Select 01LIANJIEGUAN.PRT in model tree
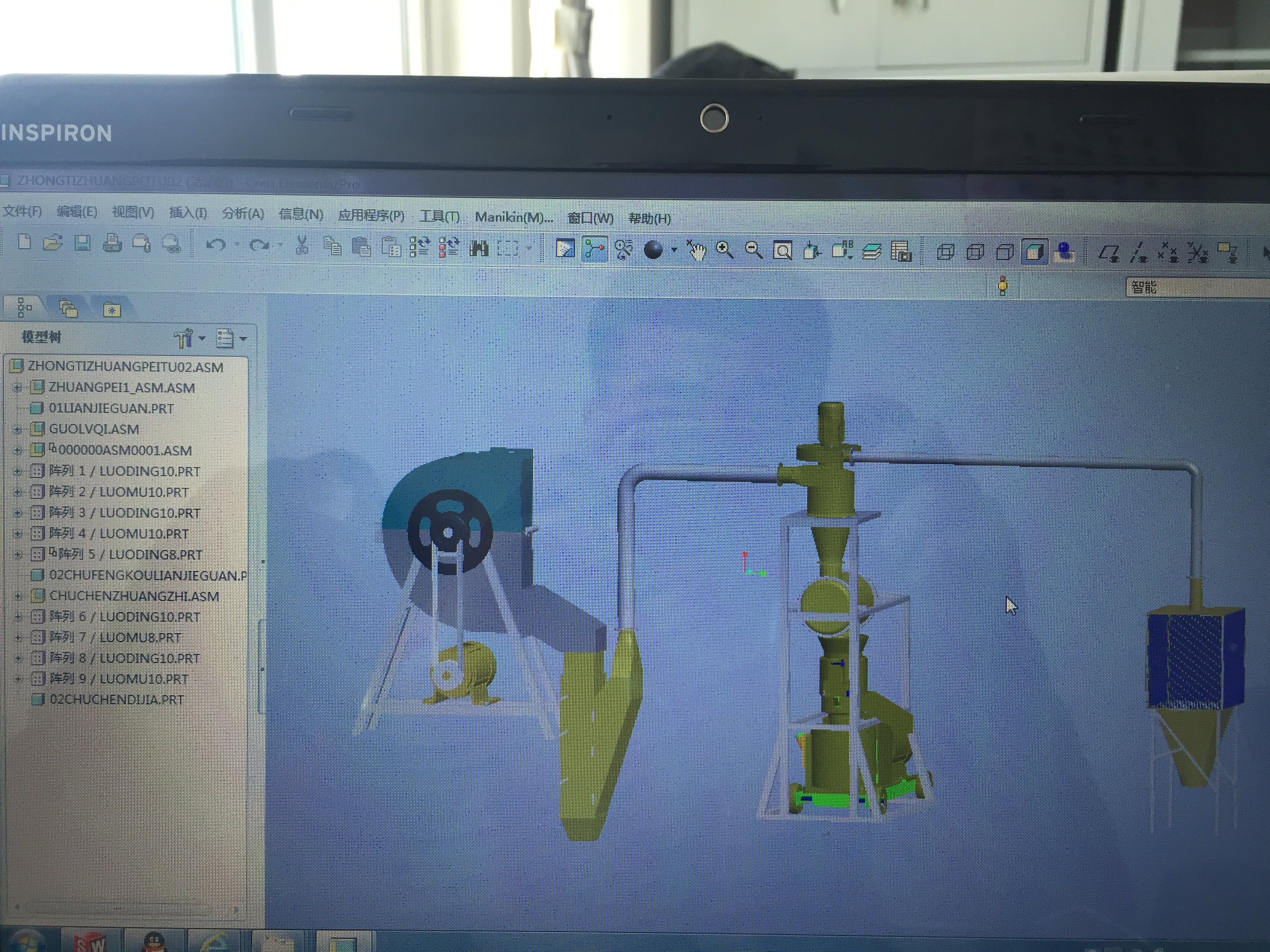Image resolution: width=1270 pixels, height=952 pixels. (x=111, y=408)
